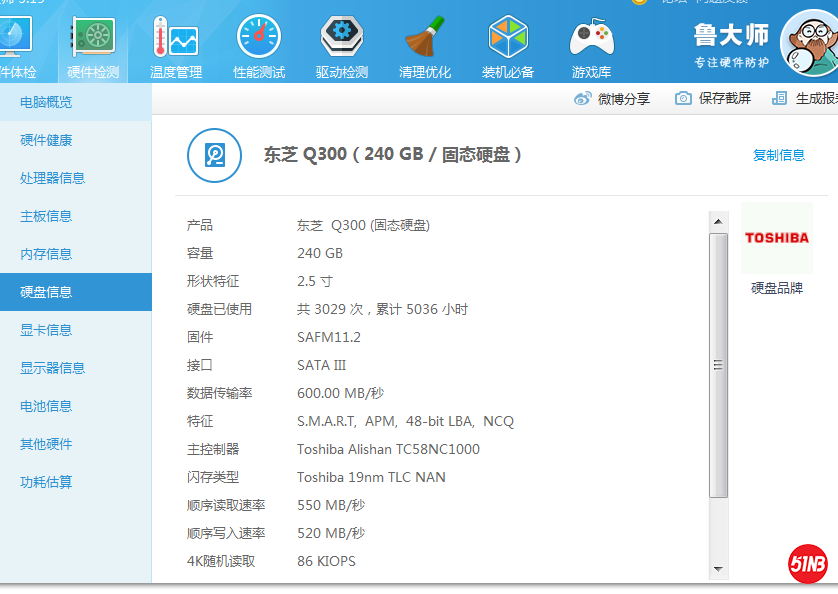
Task: Open the 温度管理 temperature icon
Action: (x=175, y=40)
